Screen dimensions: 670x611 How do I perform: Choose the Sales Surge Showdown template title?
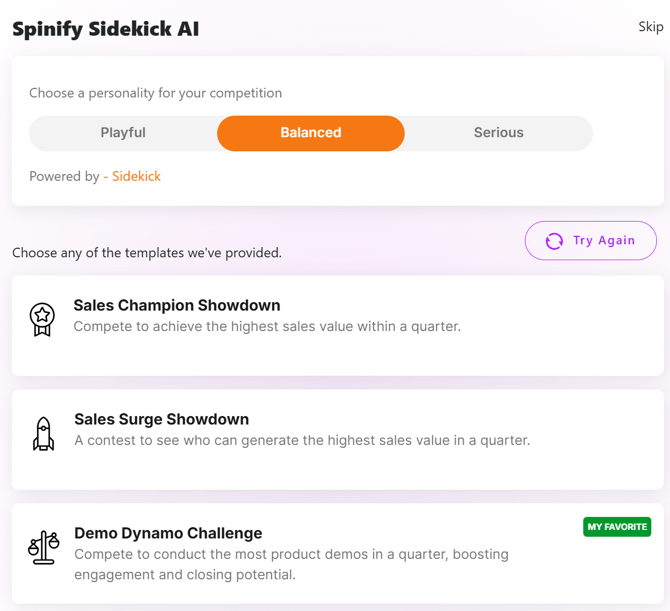click(162, 420)
